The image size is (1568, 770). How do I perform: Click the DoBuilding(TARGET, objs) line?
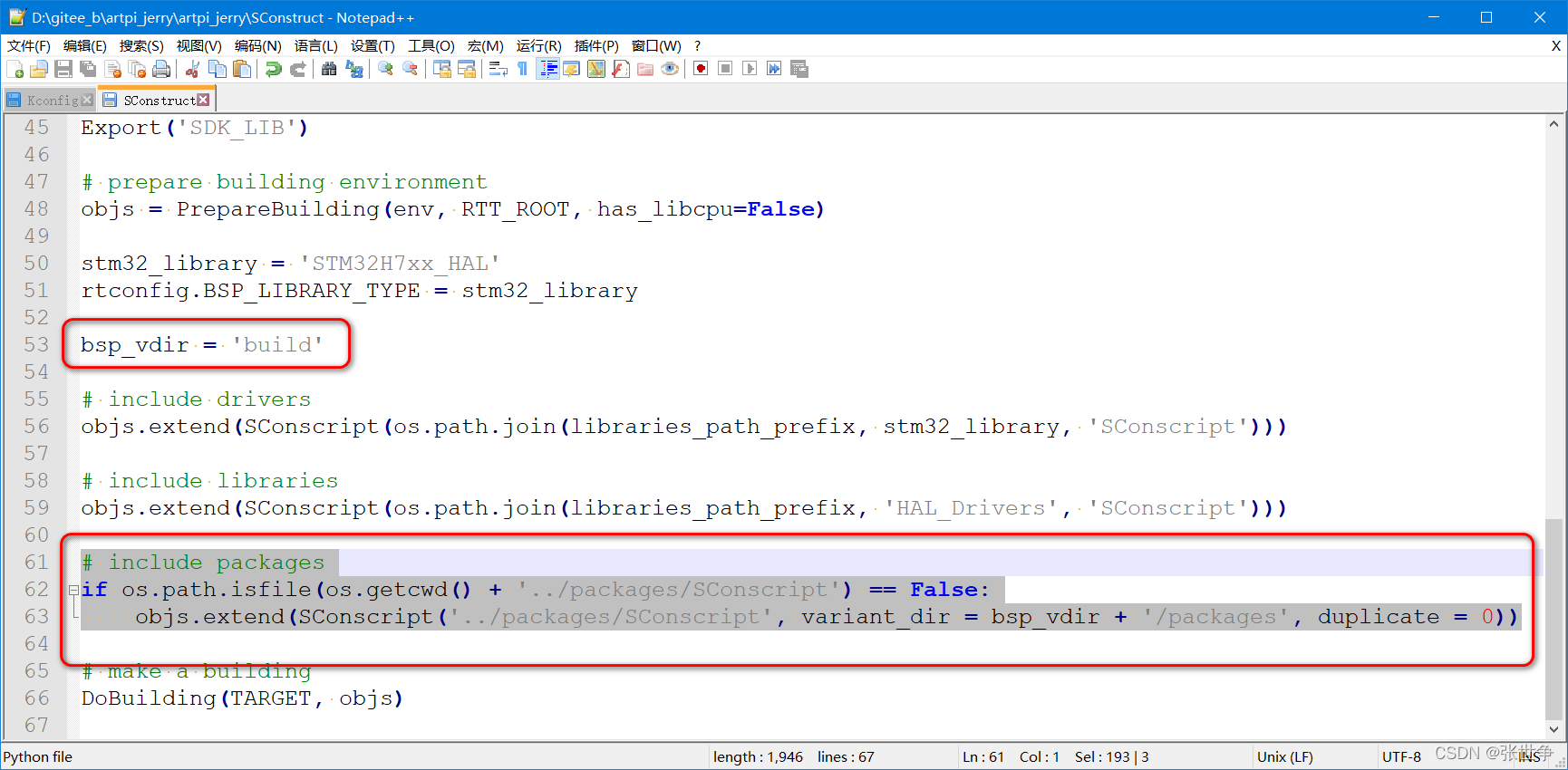tap(242, 698)
